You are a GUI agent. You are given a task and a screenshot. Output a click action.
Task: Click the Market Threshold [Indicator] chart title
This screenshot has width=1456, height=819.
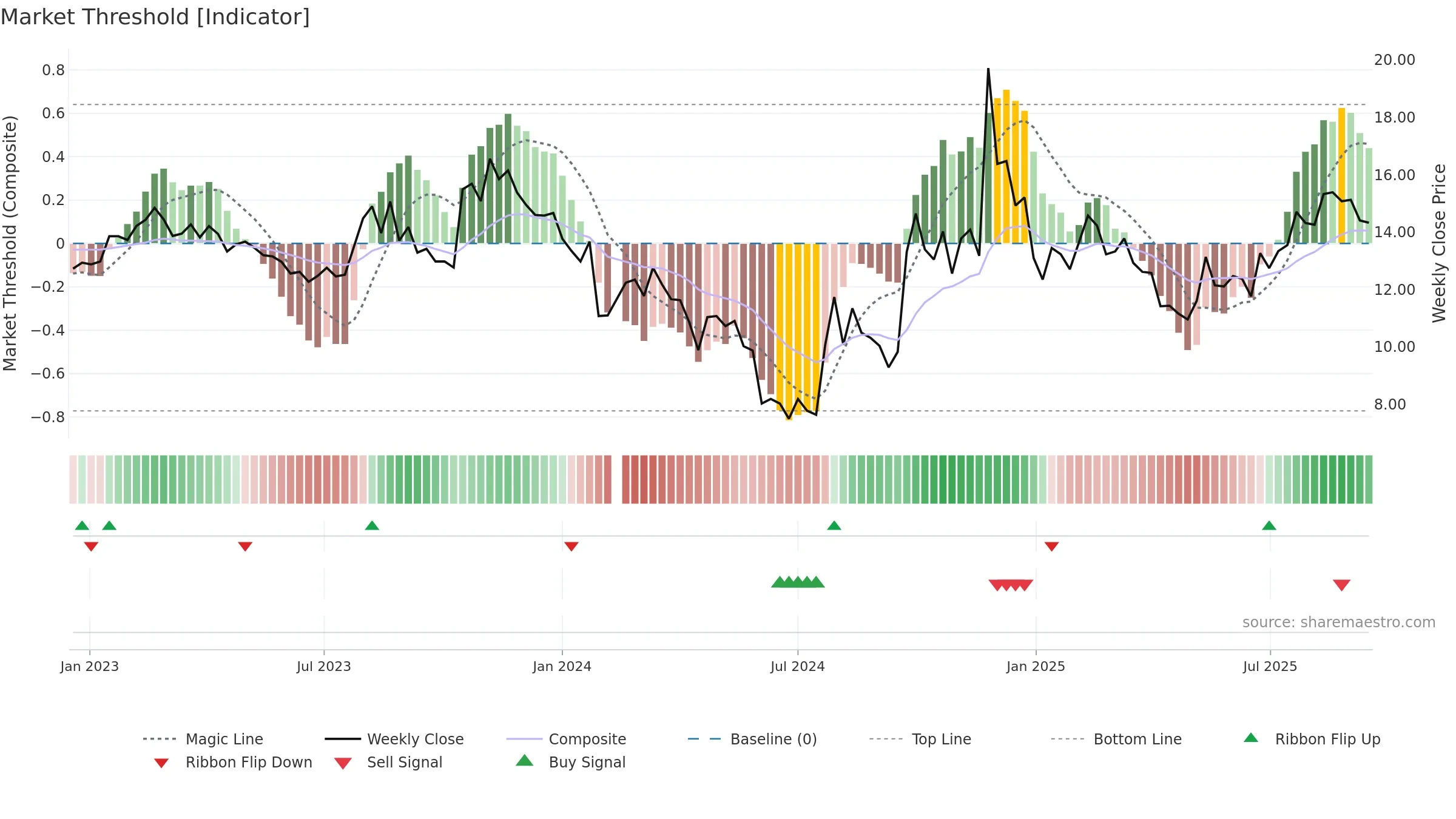click(x=155, y=17)
